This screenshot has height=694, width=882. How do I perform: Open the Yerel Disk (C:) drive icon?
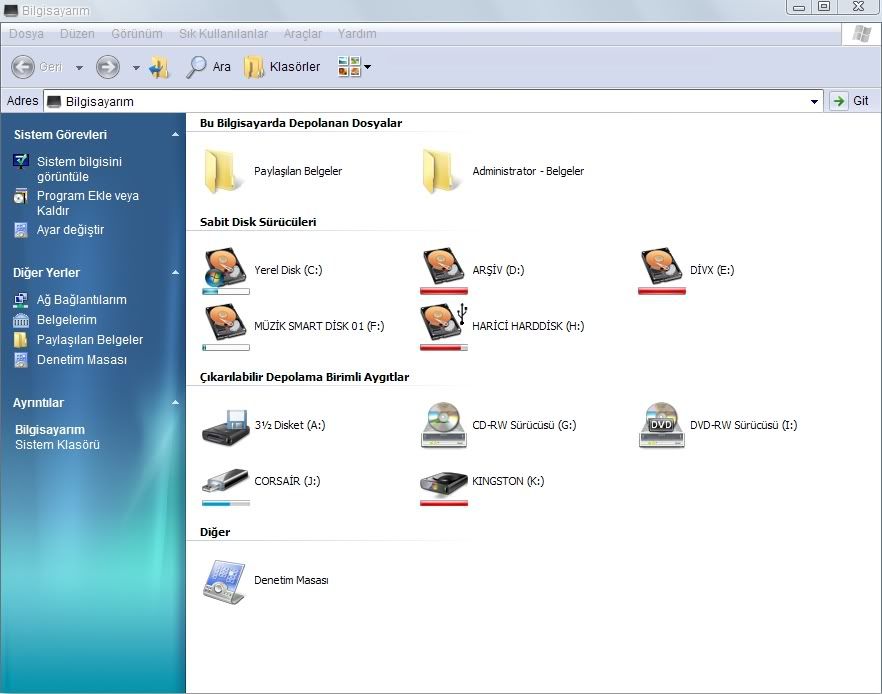[225, 268]
